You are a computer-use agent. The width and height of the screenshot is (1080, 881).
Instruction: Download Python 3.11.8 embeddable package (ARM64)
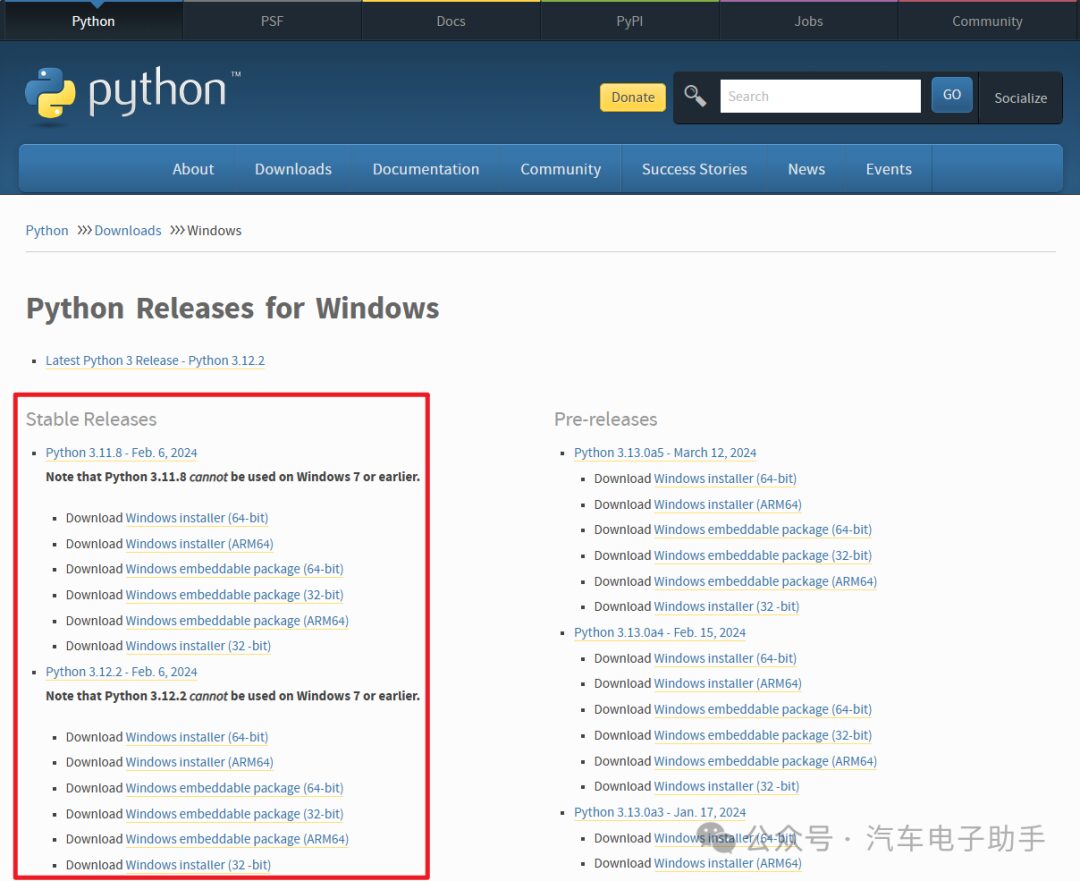point(237,621)
